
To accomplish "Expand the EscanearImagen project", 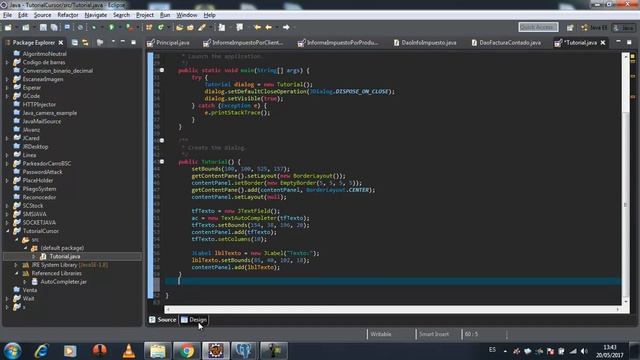I will coord(7,79).
